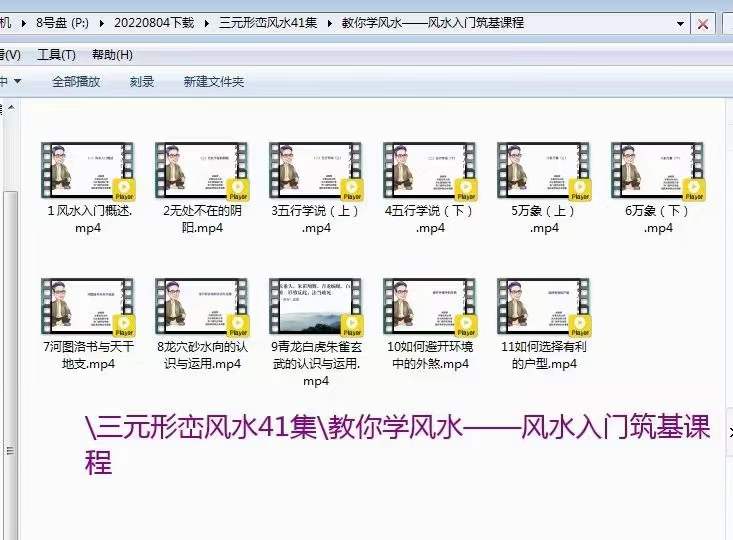Open the 工具(T) menu
Screen dimensions: 733x540
(57, 55)
